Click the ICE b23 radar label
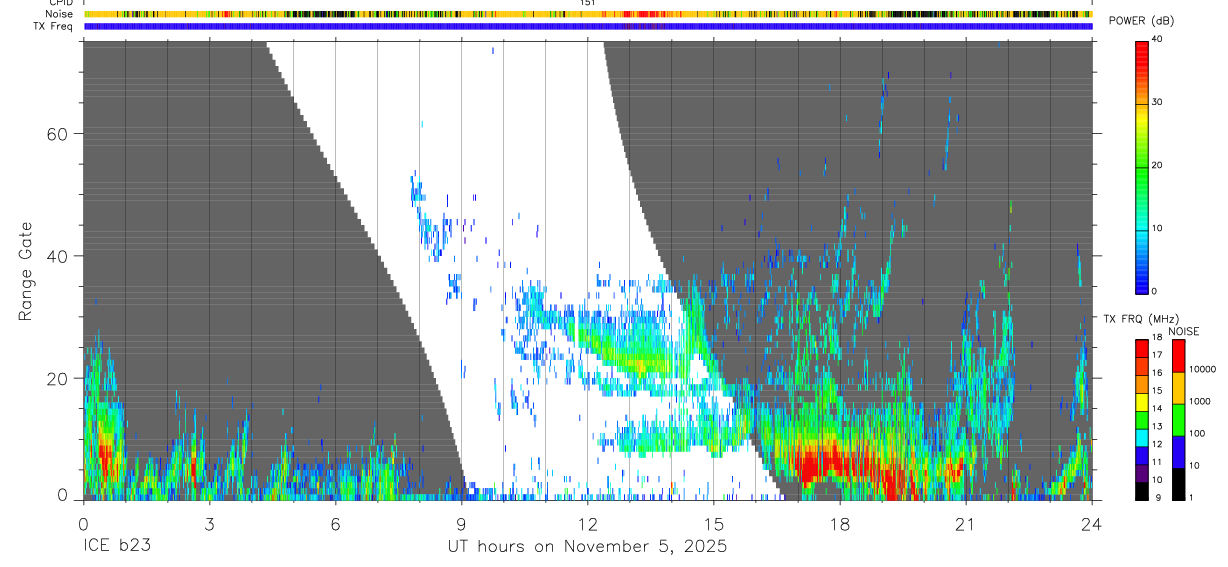This screenshot has width=1228, height=567. [118, 547]
